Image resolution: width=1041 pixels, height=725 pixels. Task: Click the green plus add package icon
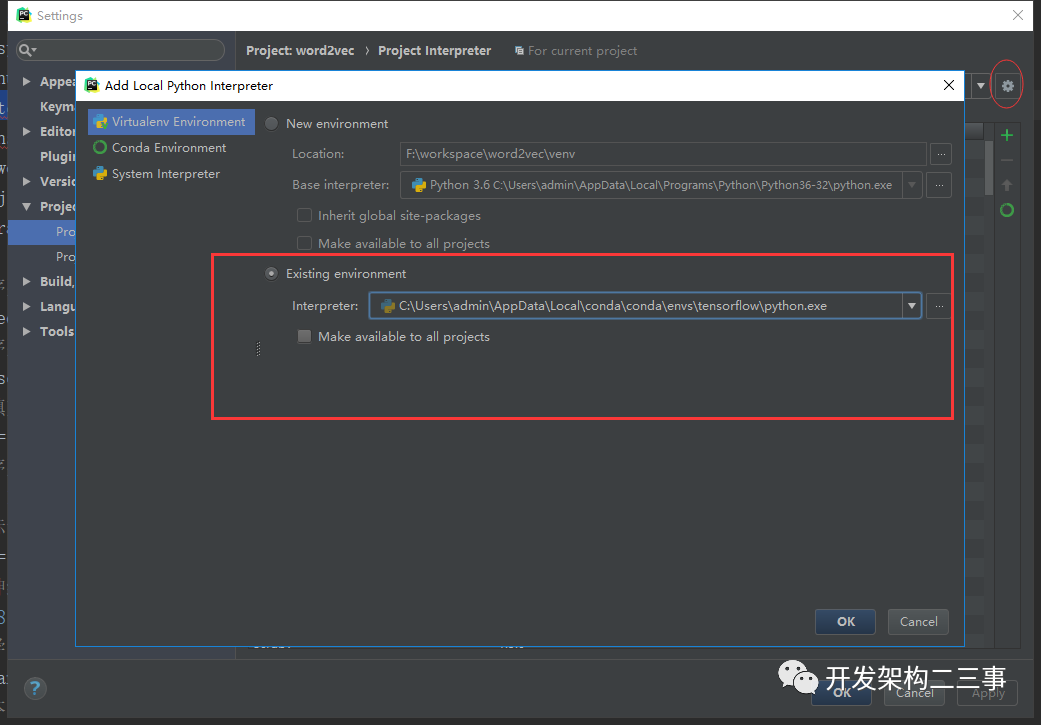tap(1006, 135)
